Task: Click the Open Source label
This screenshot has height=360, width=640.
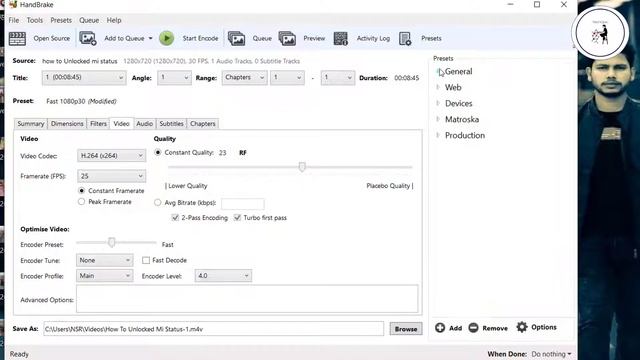Action: (x=52, y=38)
